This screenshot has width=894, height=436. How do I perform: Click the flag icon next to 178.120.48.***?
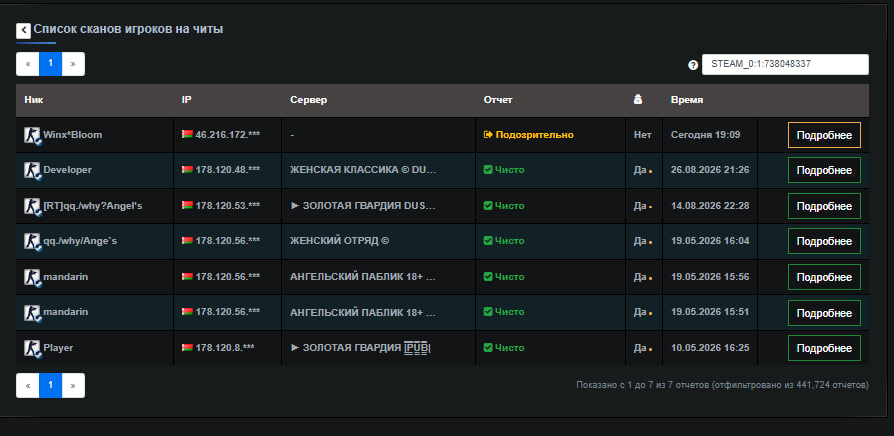coord(187,170)
